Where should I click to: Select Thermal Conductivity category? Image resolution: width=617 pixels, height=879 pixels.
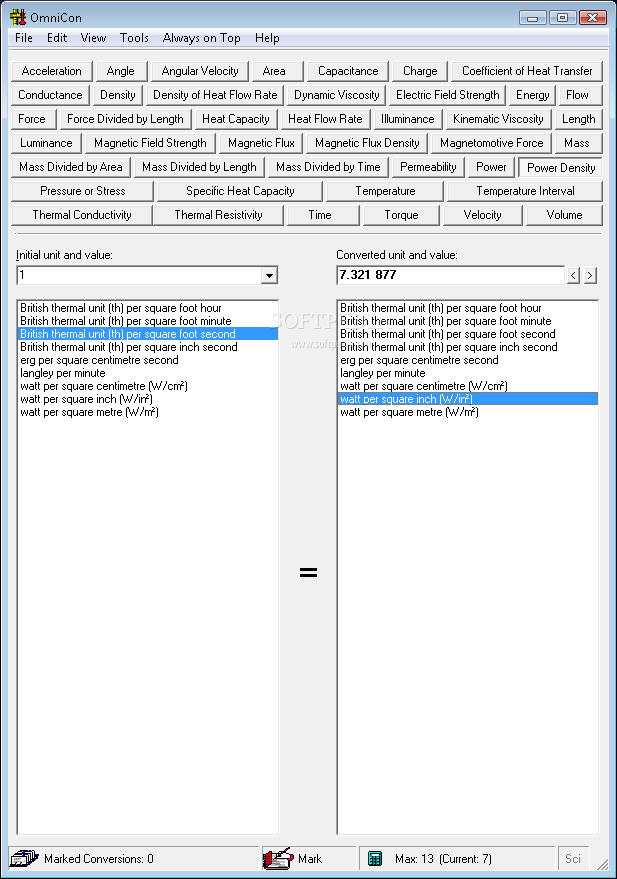82,215
